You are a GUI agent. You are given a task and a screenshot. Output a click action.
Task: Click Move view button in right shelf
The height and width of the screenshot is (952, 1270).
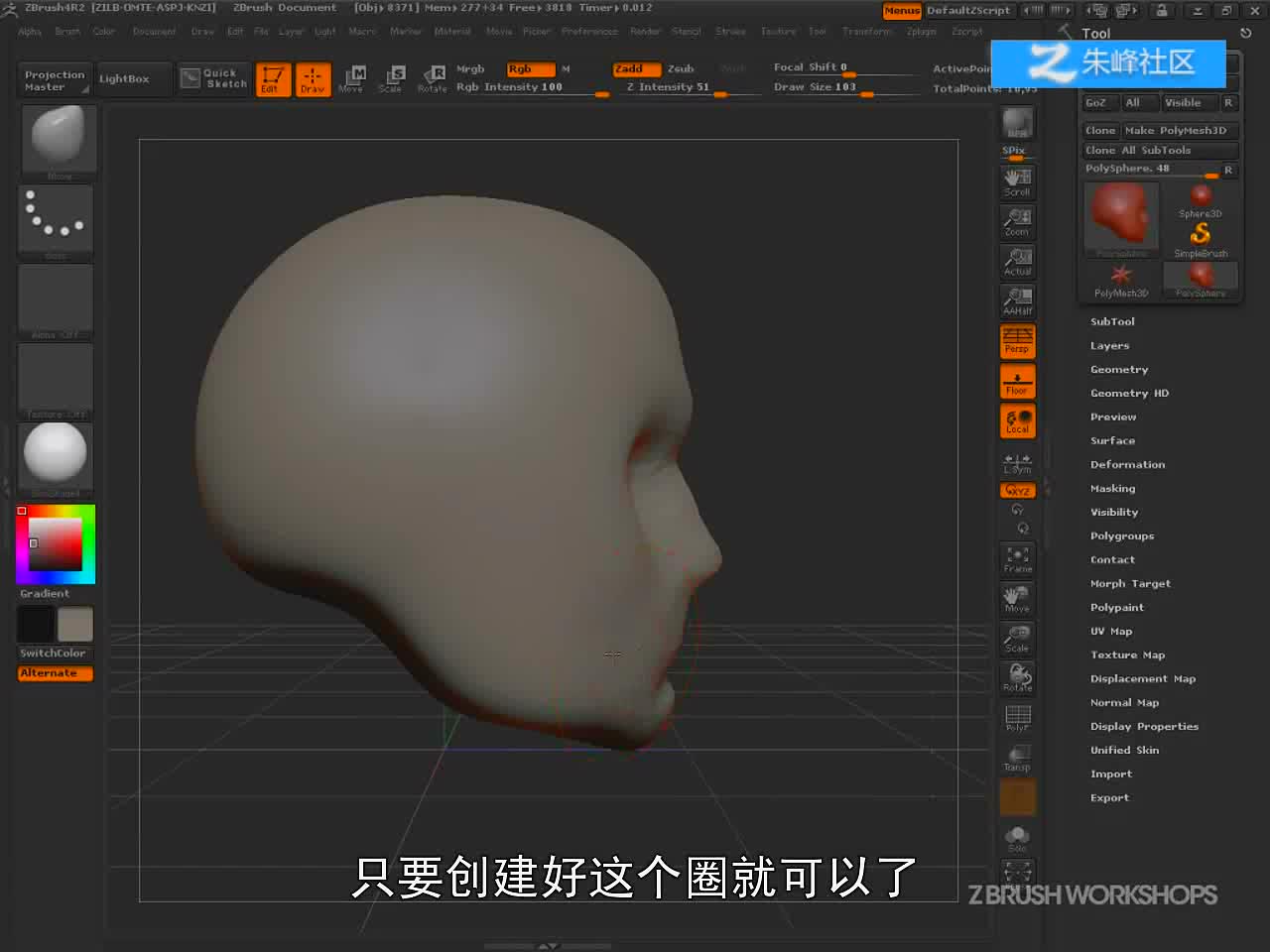pyautogui.click(x=1018, y=599)
